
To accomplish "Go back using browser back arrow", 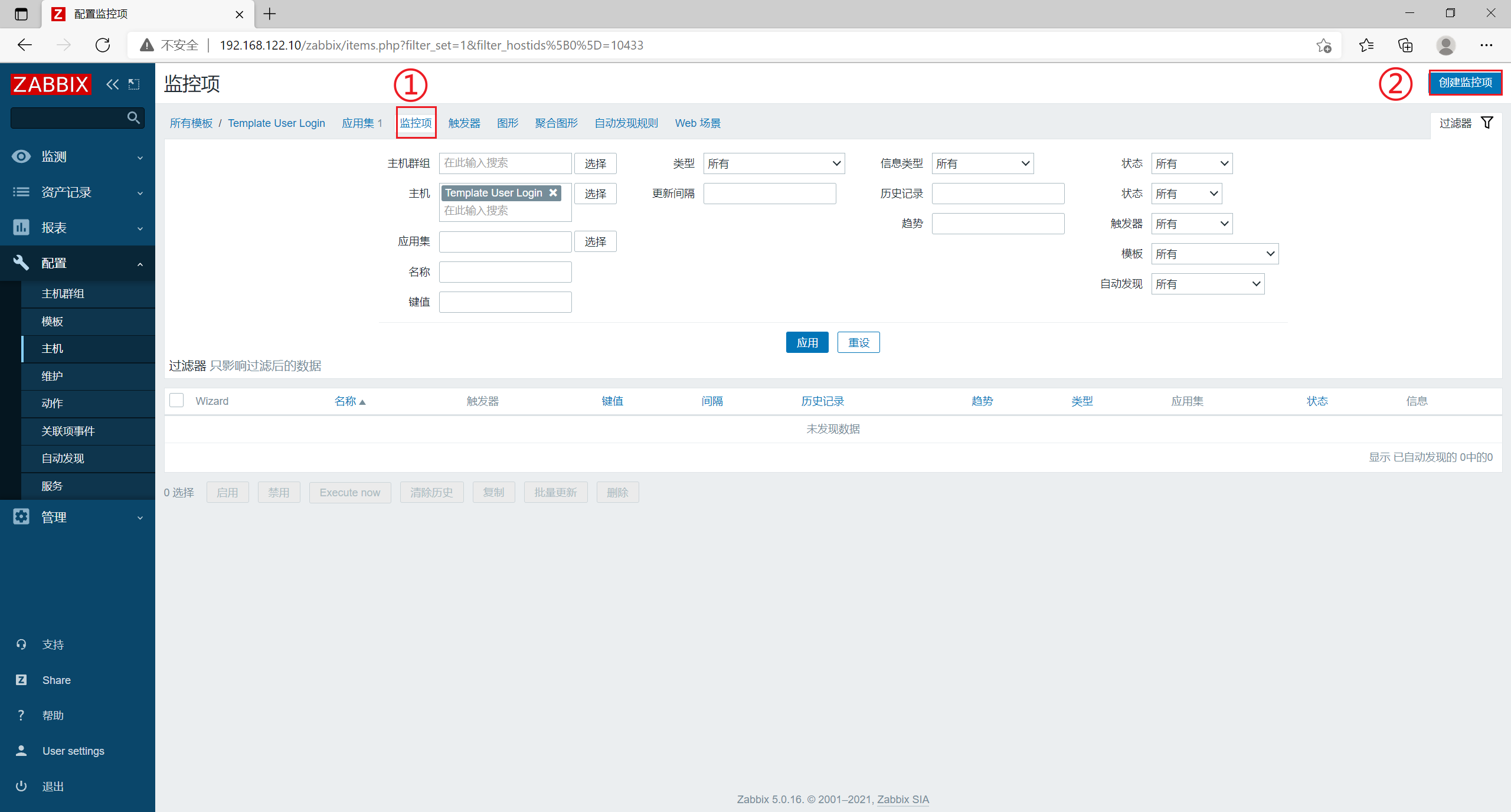I will [25, 45].
